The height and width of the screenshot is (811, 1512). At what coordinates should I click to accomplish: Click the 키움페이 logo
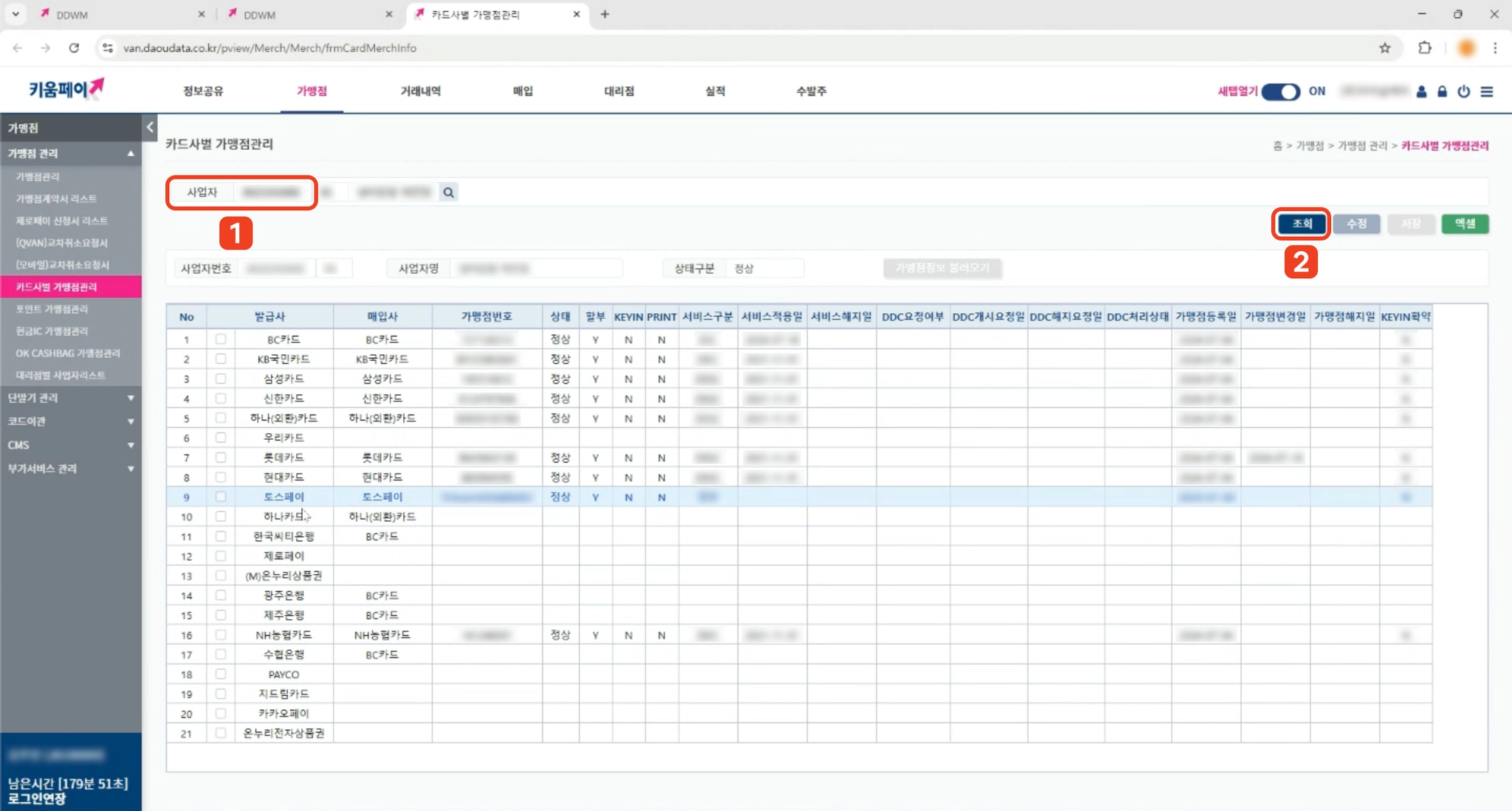[66, 89]
